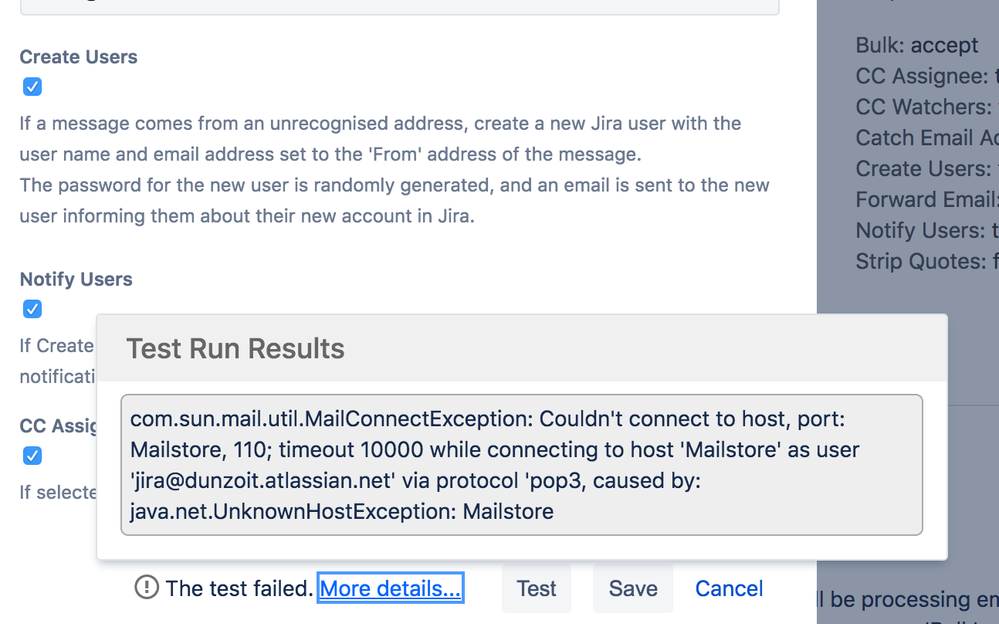The image size is (999, 624).
Task: Click the 'Catch Email' summary entry
Action: (927, 138)
